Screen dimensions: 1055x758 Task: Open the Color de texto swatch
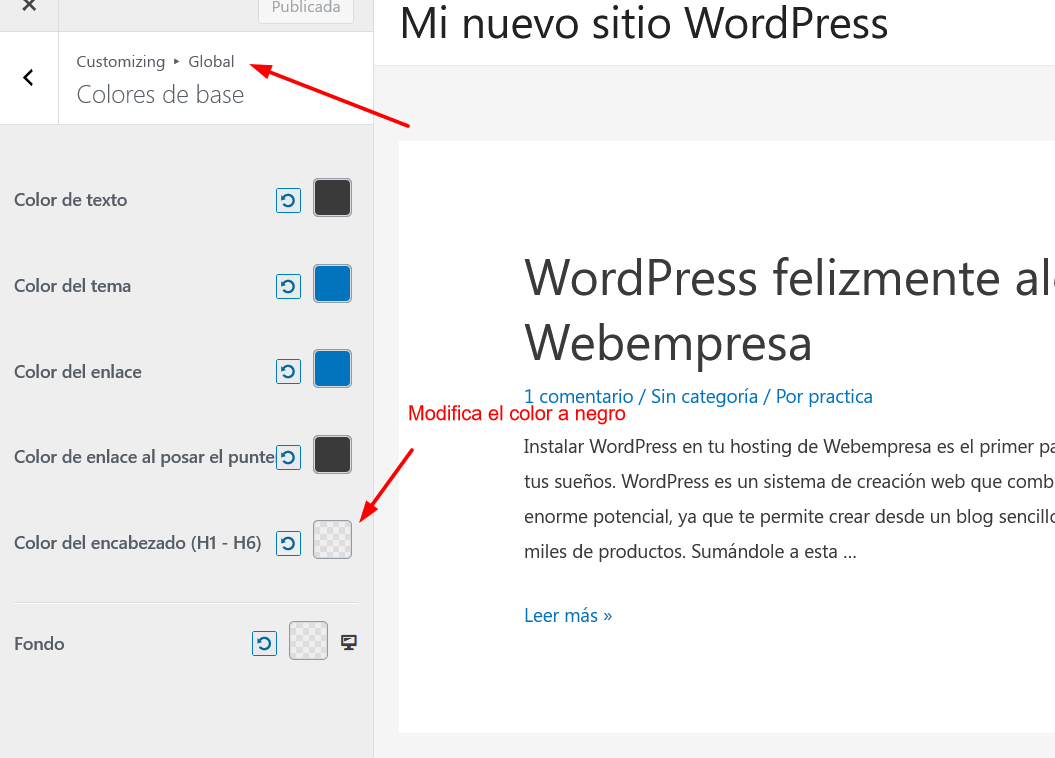point(332,198)
